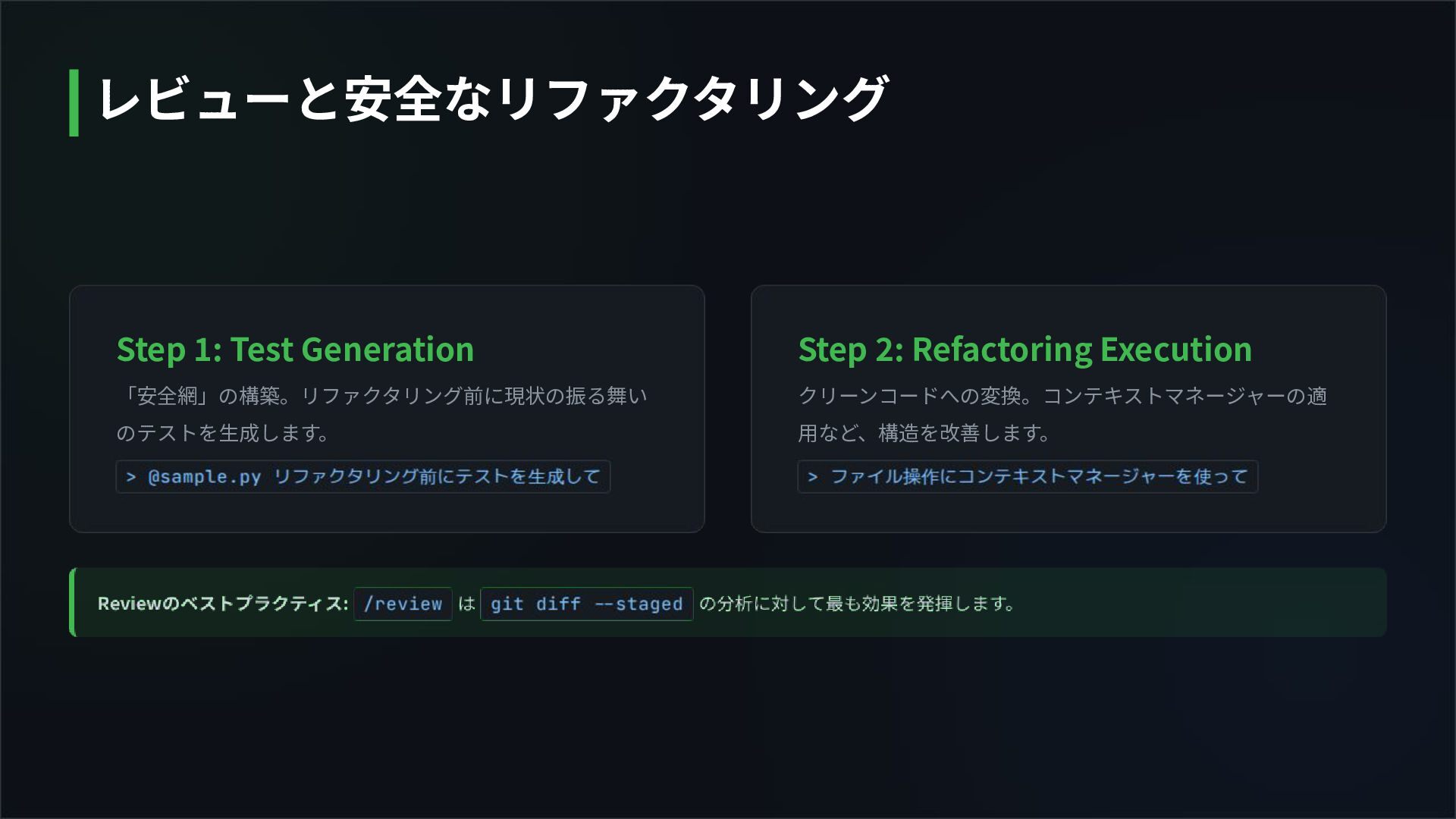Click the は particle between the command chips

466,604
